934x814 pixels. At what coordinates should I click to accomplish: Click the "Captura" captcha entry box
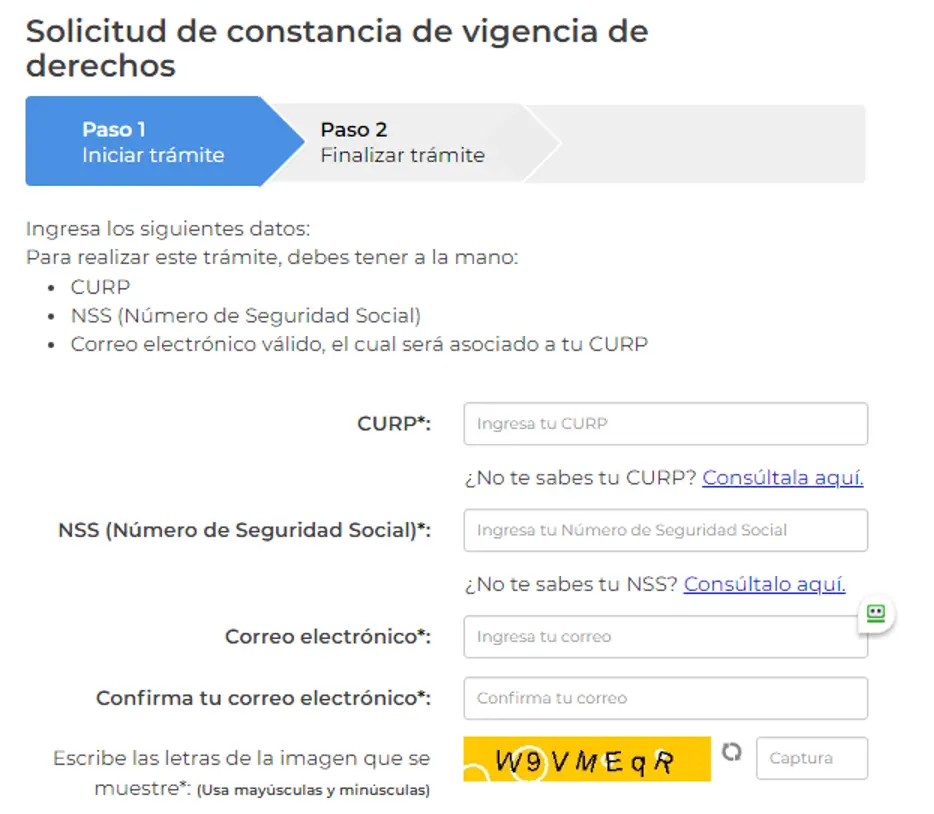[x=811, y=758]
